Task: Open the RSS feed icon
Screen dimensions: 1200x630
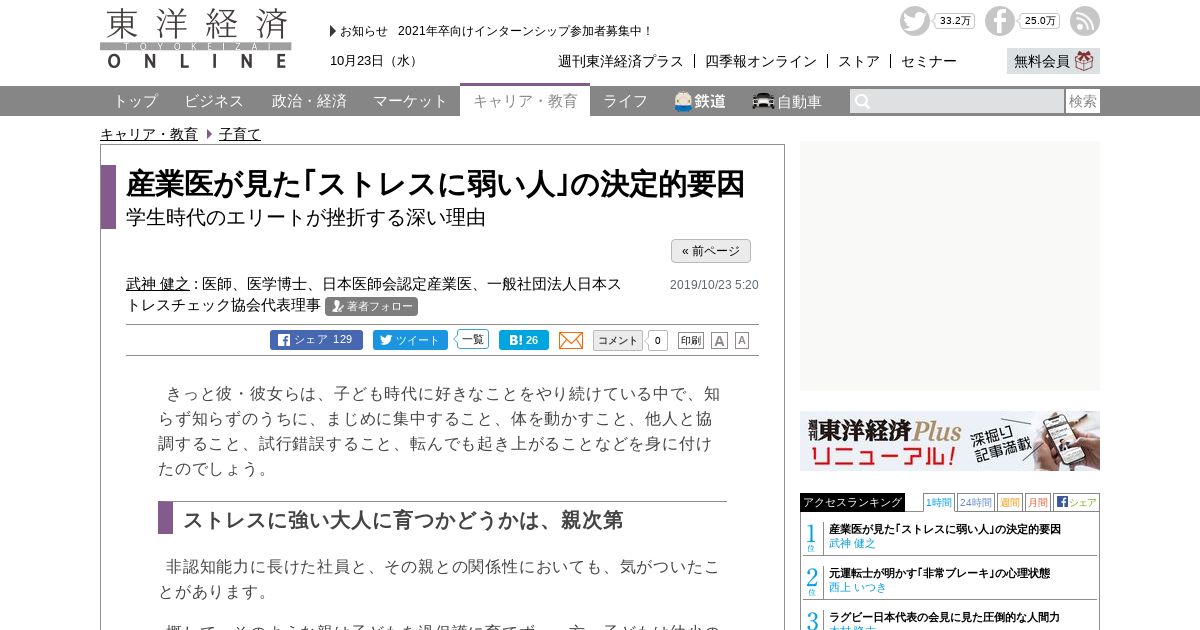Action: click(1085, 21)
